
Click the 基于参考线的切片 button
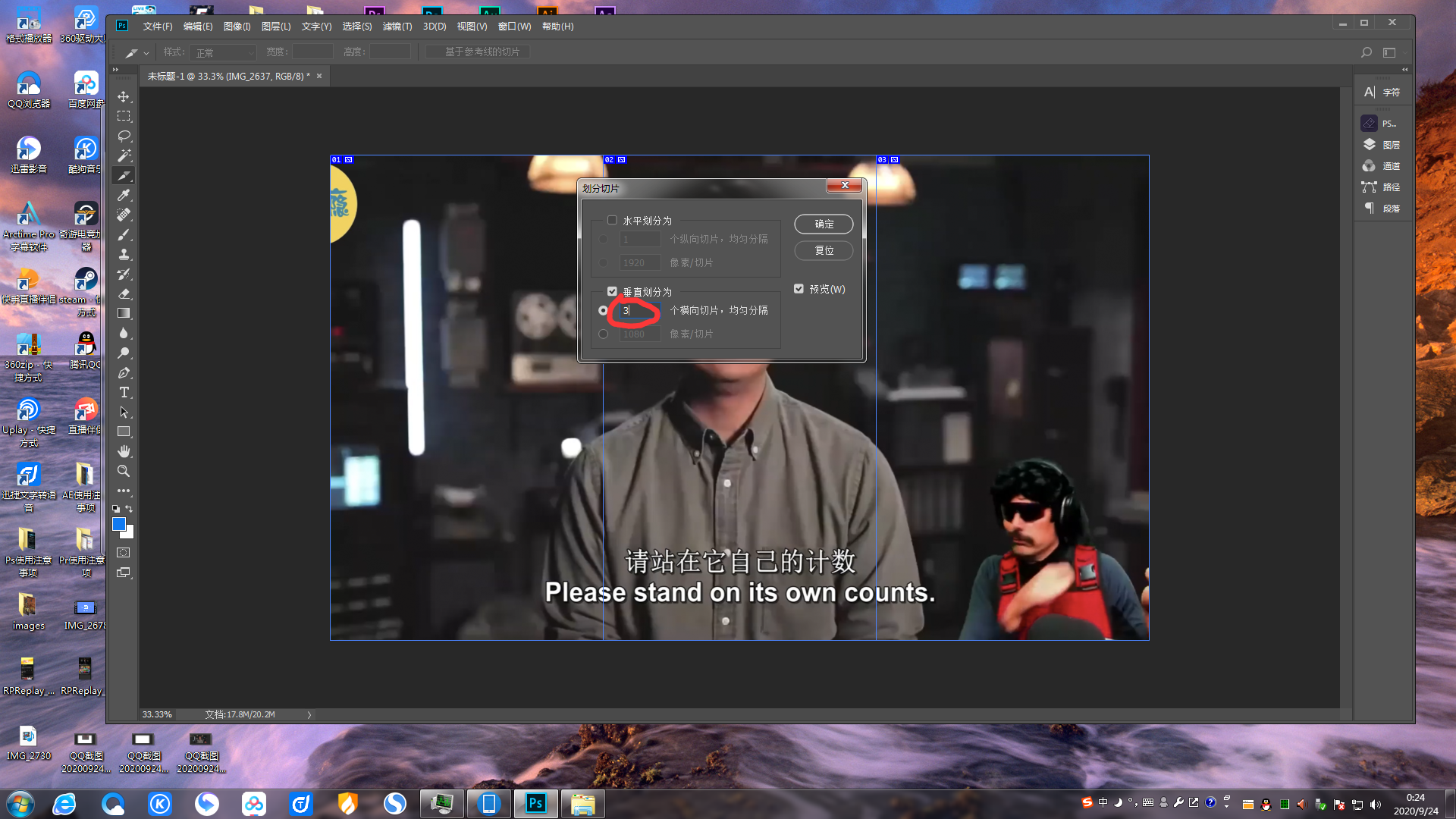[x=478, y=52]
